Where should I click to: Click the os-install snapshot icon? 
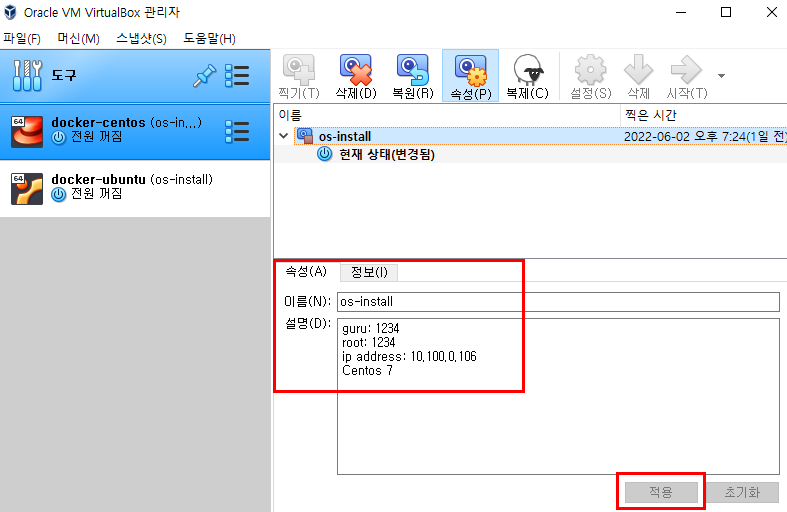pos(305,136)
